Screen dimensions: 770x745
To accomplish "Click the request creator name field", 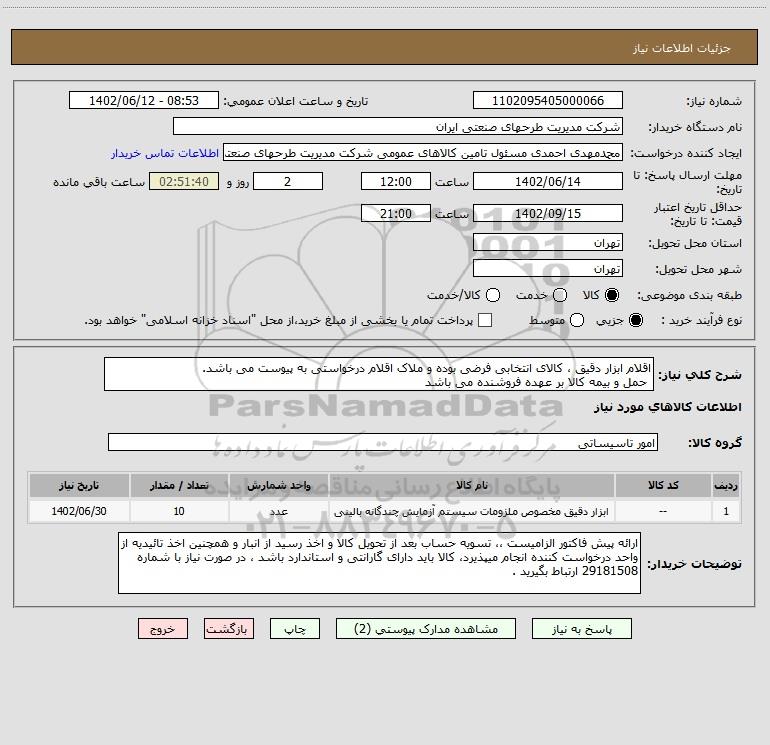I will click(423, 153).
